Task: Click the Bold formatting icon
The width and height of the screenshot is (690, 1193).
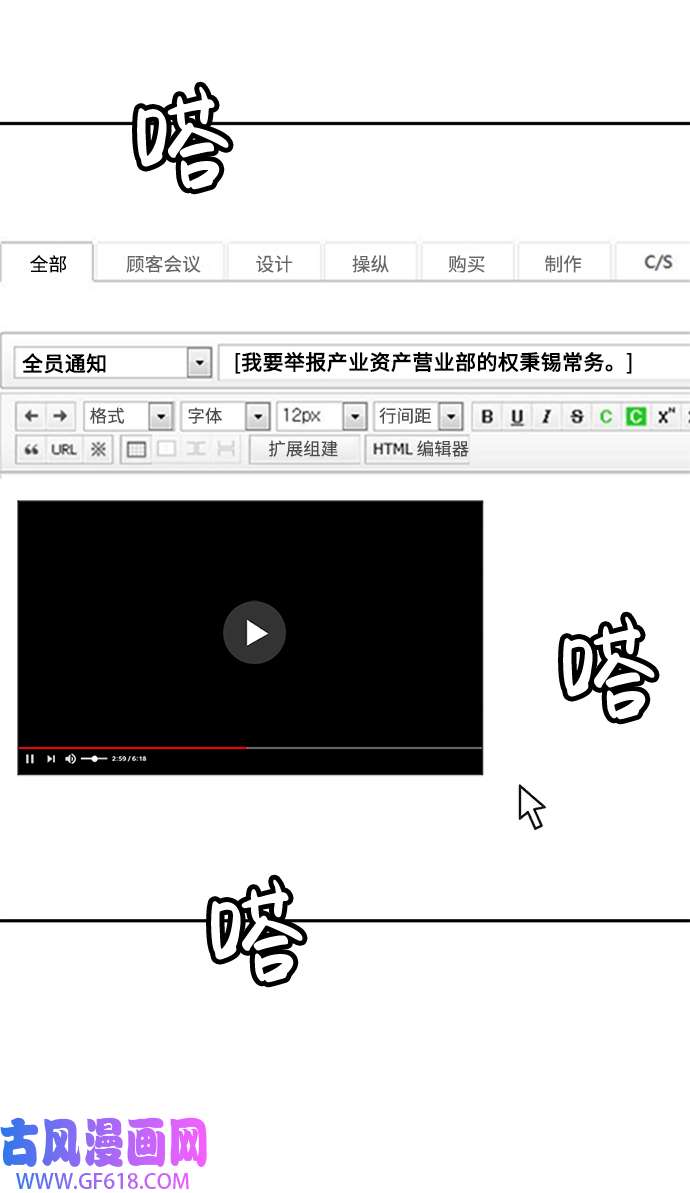Action: [487, 417]
